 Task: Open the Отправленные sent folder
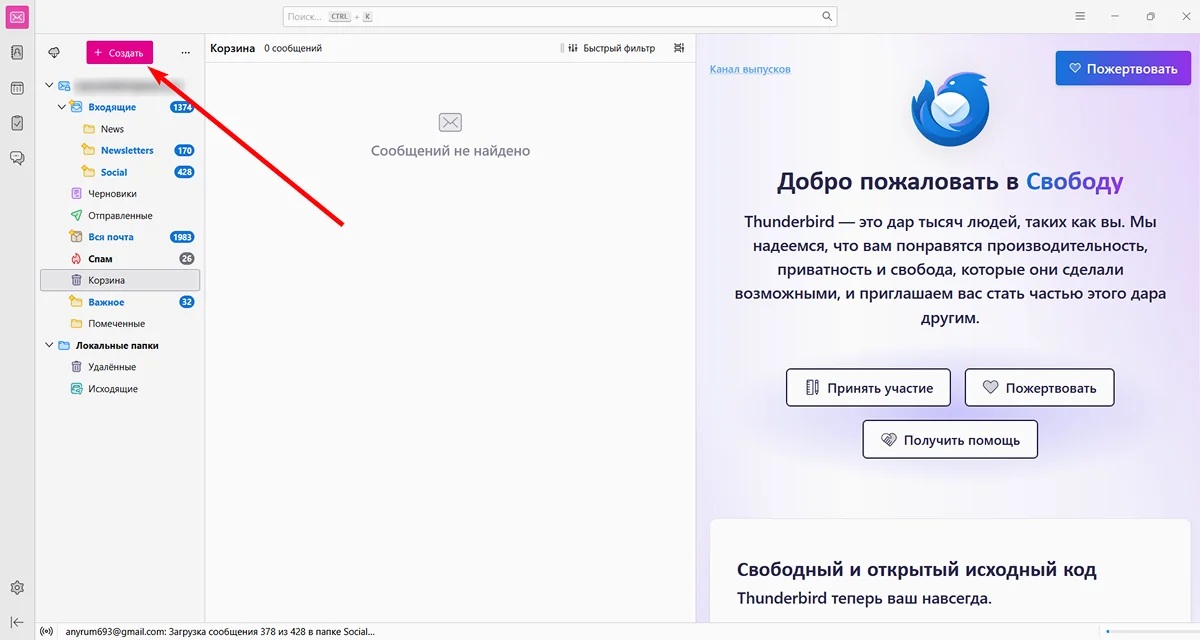(120, 215)
